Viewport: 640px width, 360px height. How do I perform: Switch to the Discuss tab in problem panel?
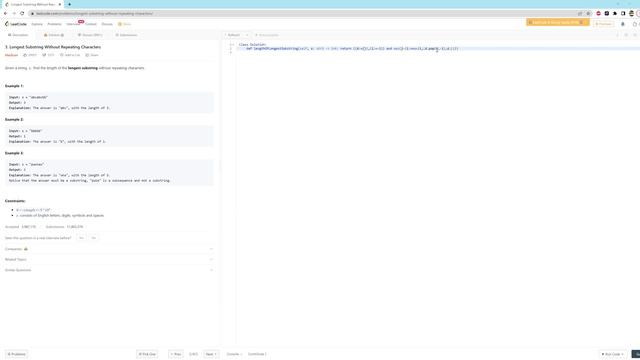[x=90, y=35]
